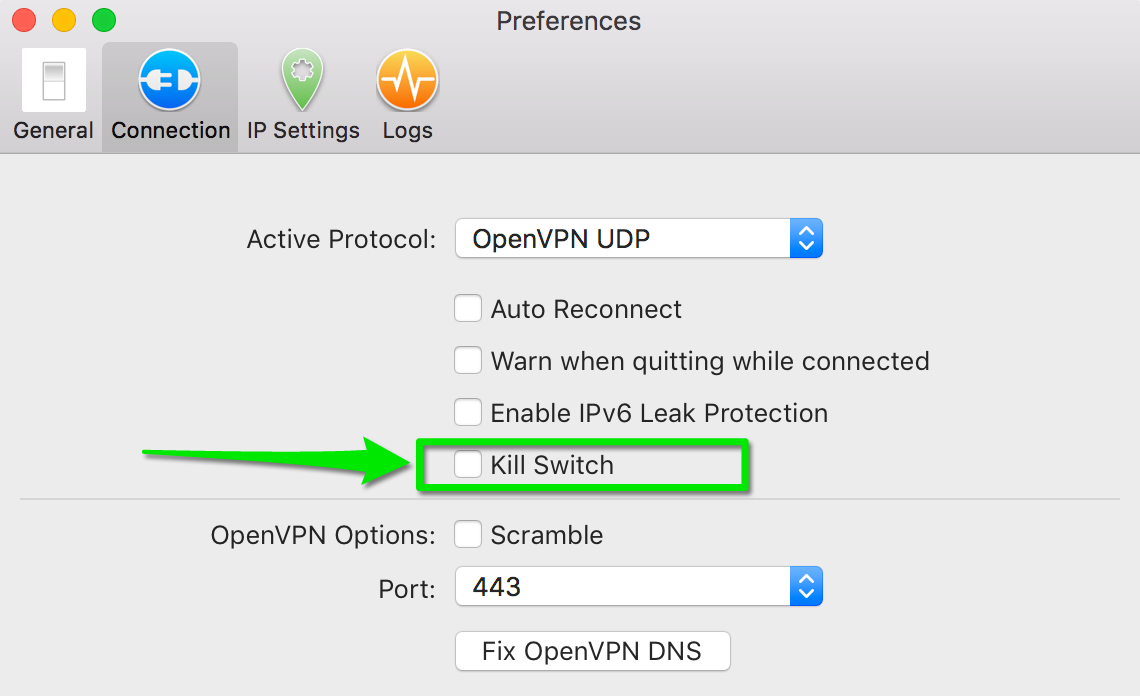
Task: Click the IP Settings tab label
Action: [303, 131]
